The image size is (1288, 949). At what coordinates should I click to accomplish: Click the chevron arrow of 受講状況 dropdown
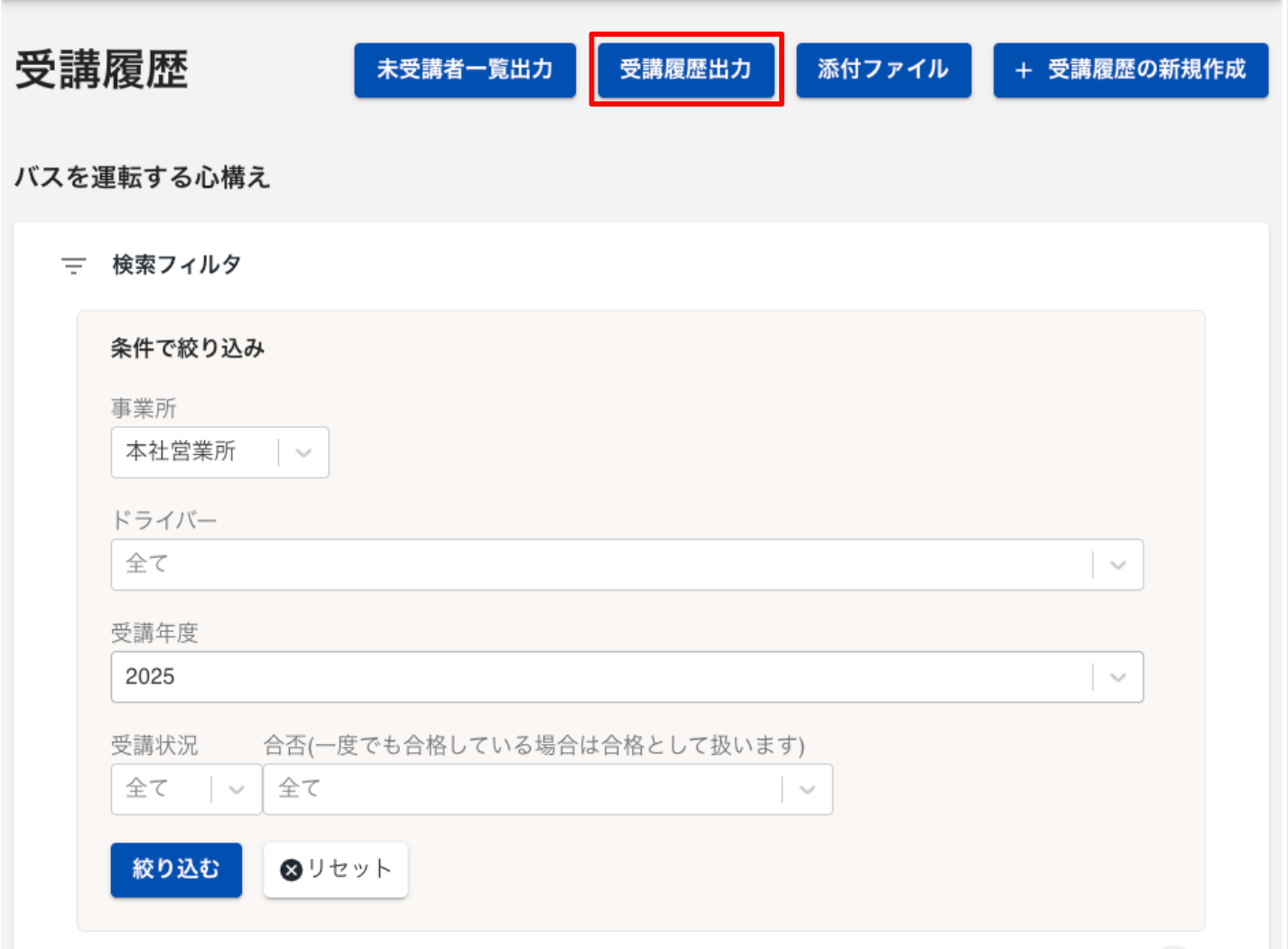236,790
